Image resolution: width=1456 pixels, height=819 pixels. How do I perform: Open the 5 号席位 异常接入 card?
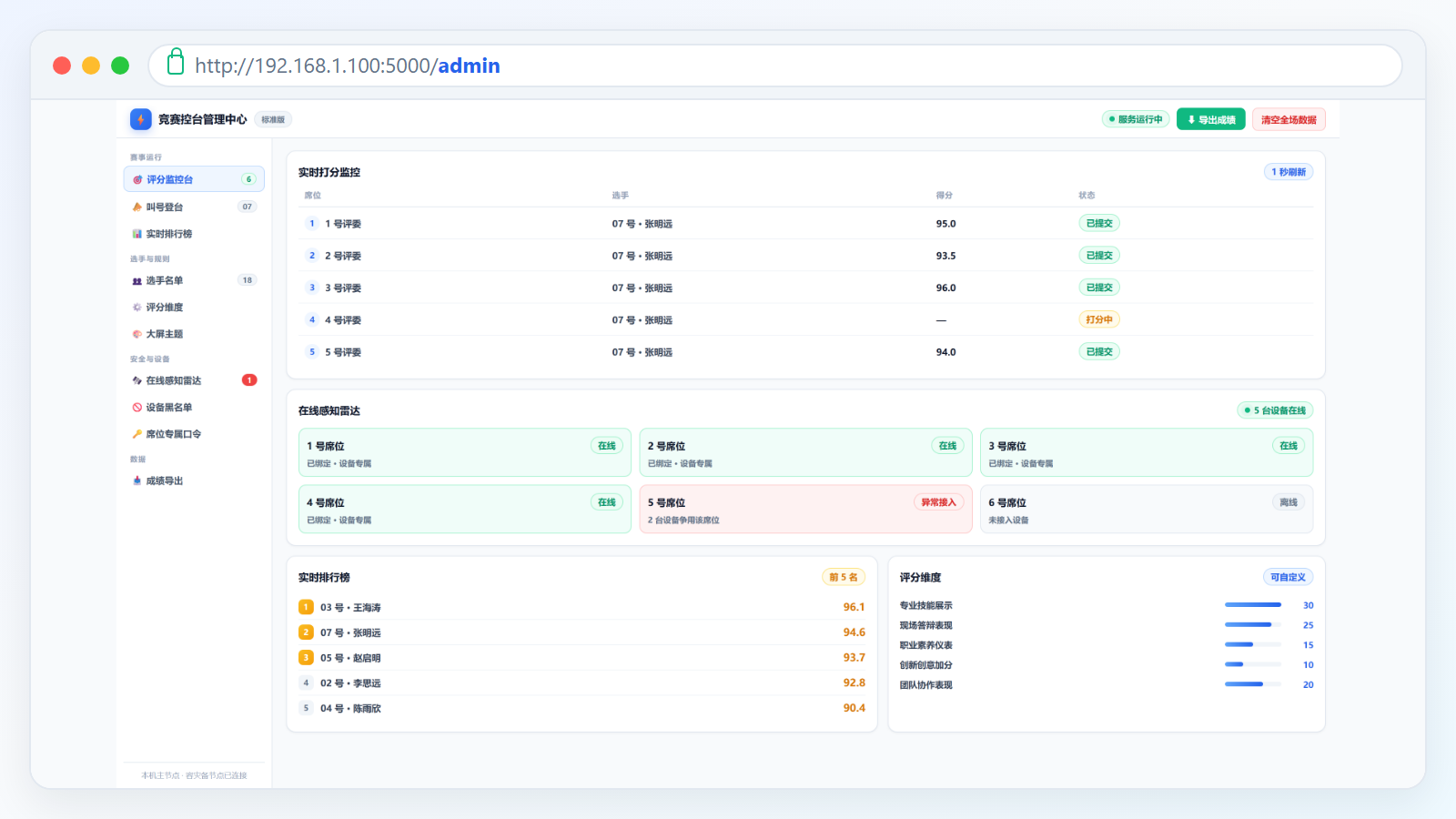[x=805, y=509]
